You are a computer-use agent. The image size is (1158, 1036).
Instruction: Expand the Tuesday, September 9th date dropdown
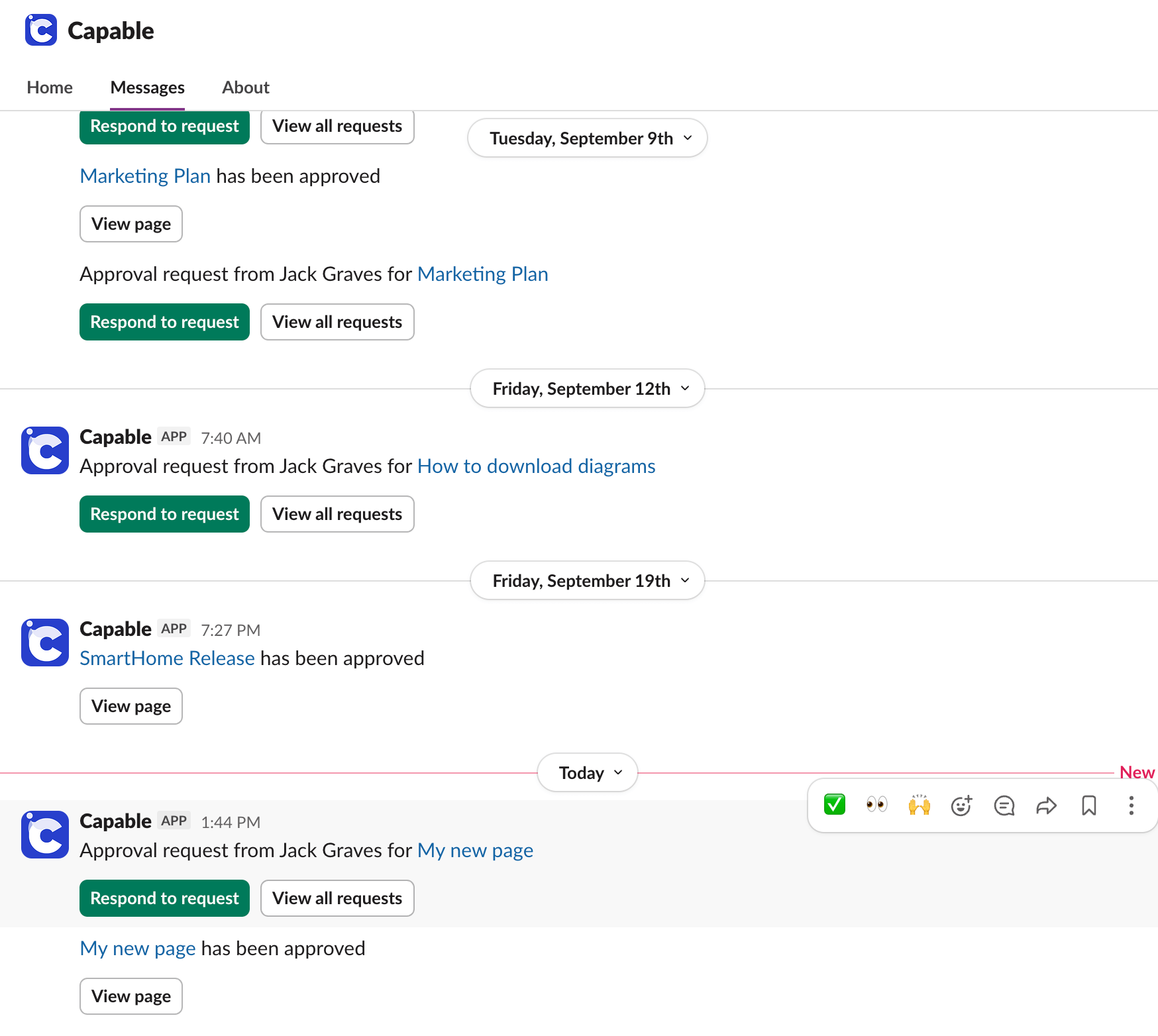587,138
